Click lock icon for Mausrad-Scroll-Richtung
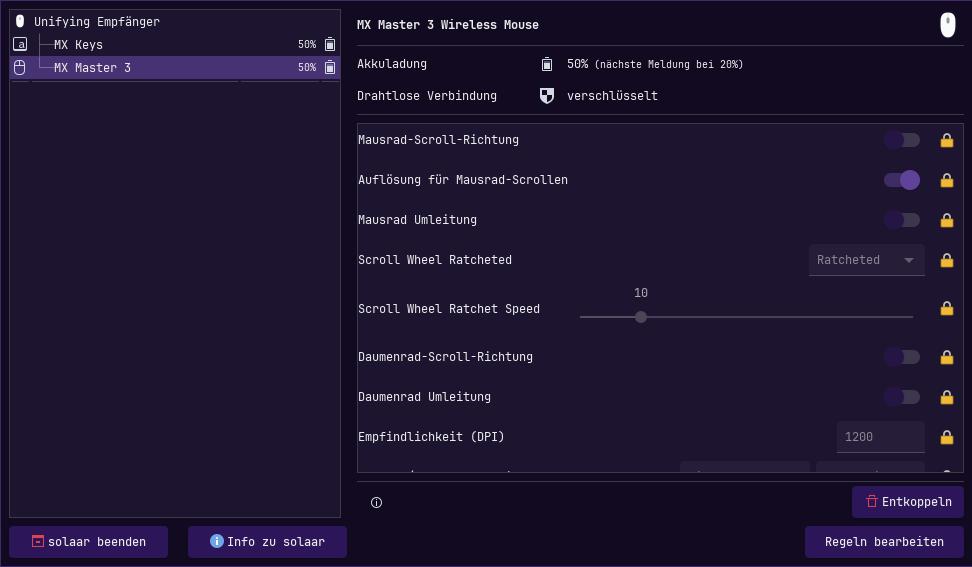 (x=947, y=140)
